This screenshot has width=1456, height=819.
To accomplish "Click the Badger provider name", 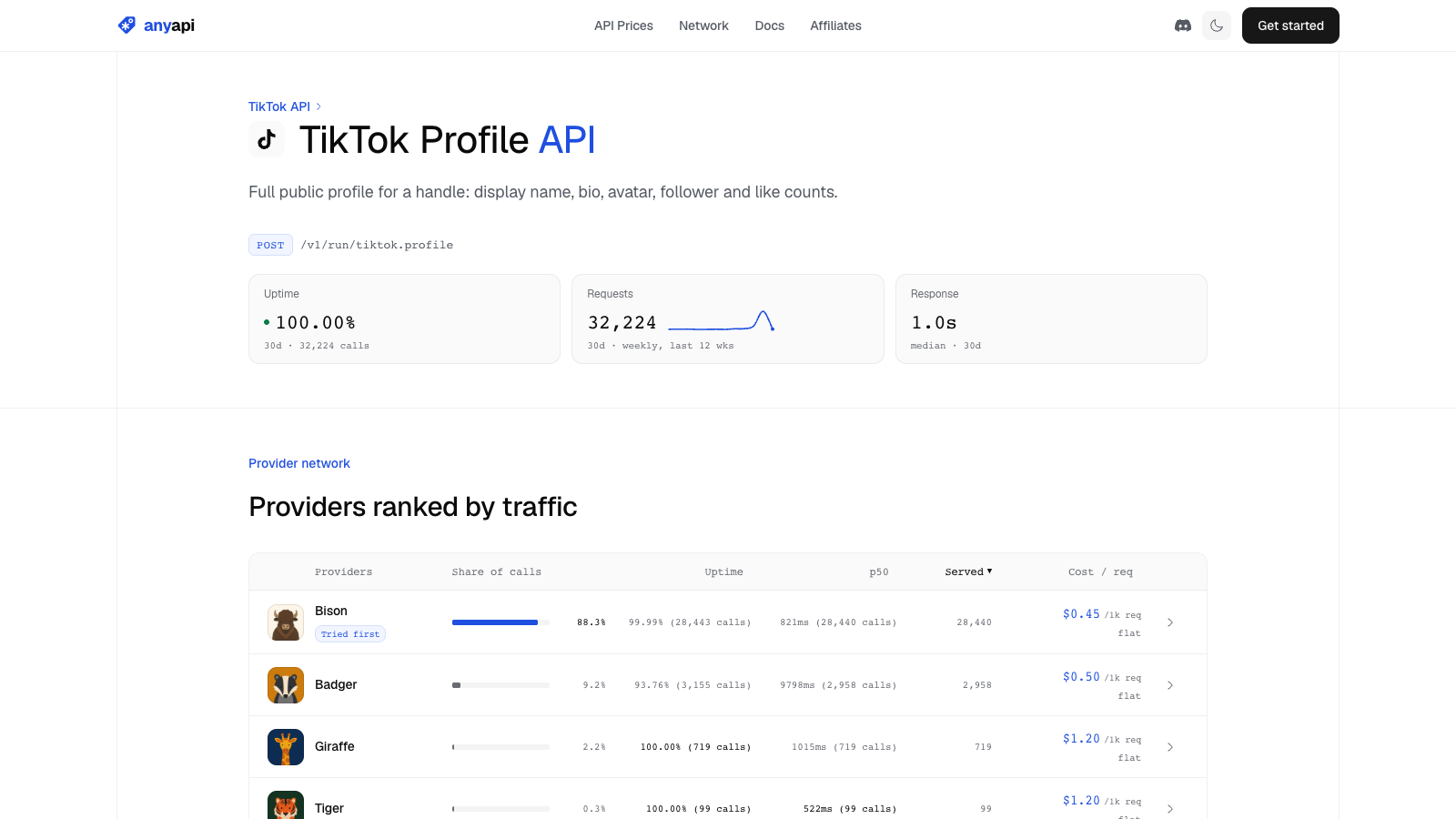I will [x=336, y=684].
